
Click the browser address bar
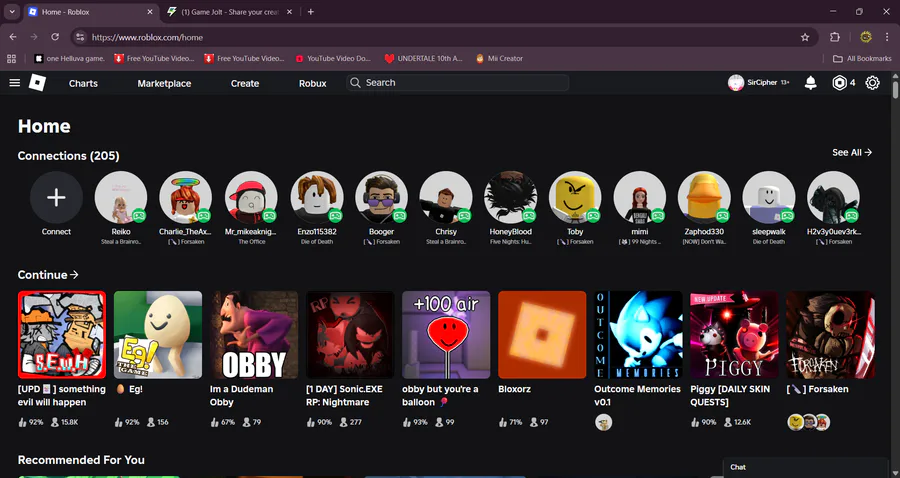pyautogui.click(x=442, y=37)
